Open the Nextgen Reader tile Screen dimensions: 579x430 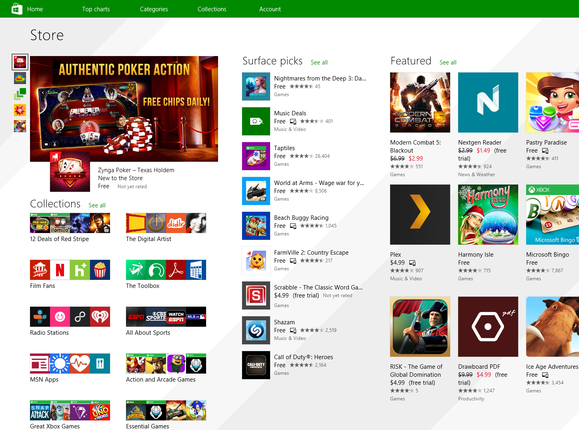(x=488, y=102)
